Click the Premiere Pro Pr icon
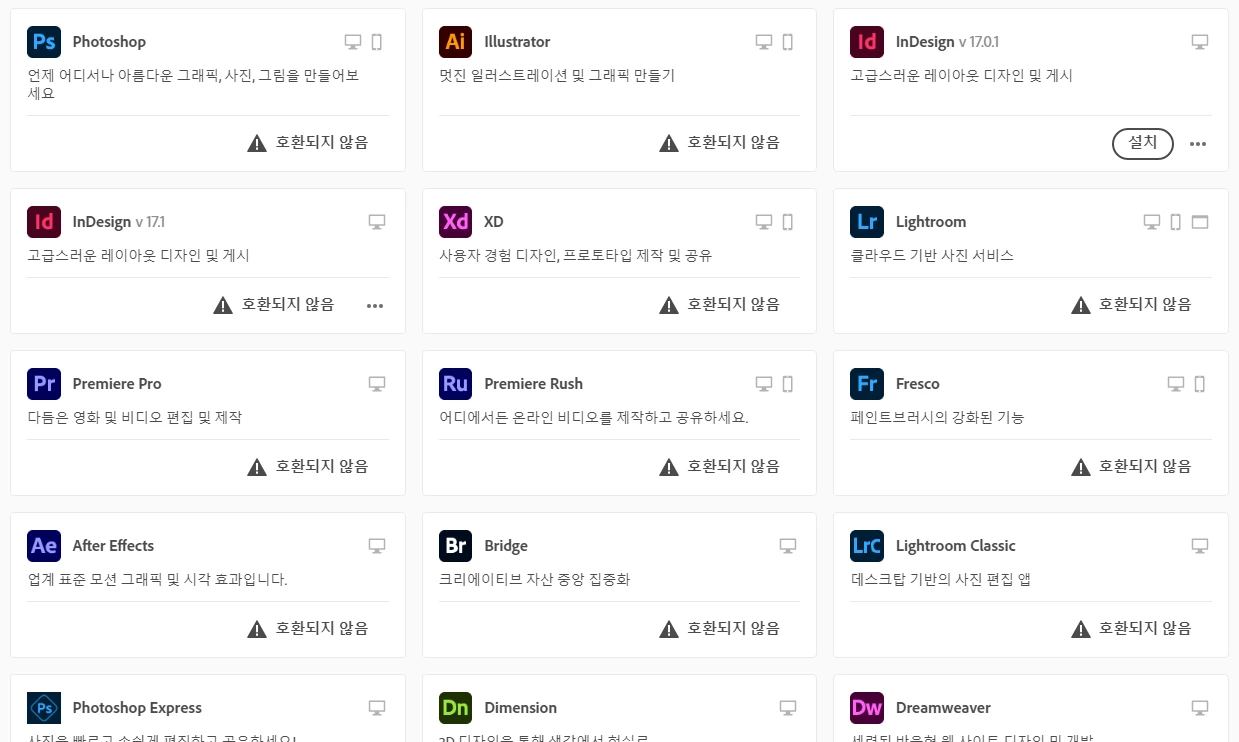 click(x=44, y=384)
